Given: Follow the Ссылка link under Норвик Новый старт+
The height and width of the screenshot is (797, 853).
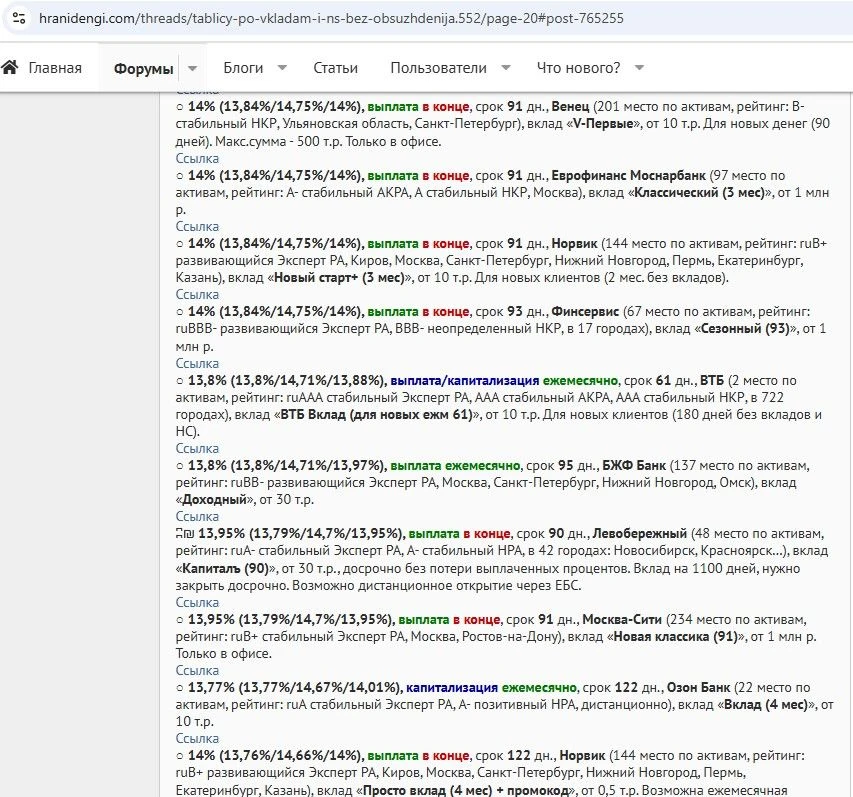Looking at the screenshot, I should pyautogui.click(x=197, y=294).
